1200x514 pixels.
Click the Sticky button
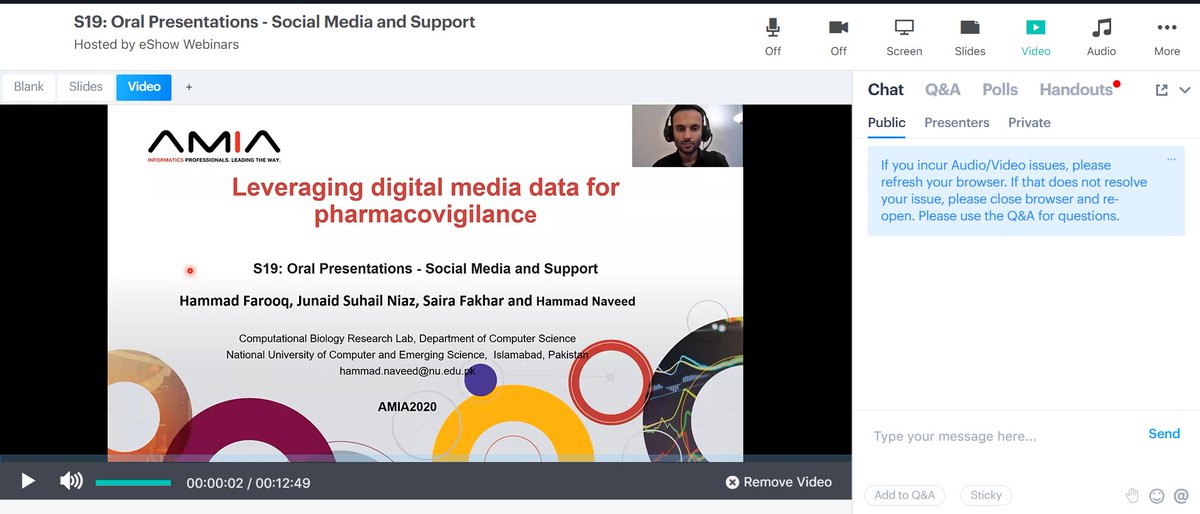[986, 495]
